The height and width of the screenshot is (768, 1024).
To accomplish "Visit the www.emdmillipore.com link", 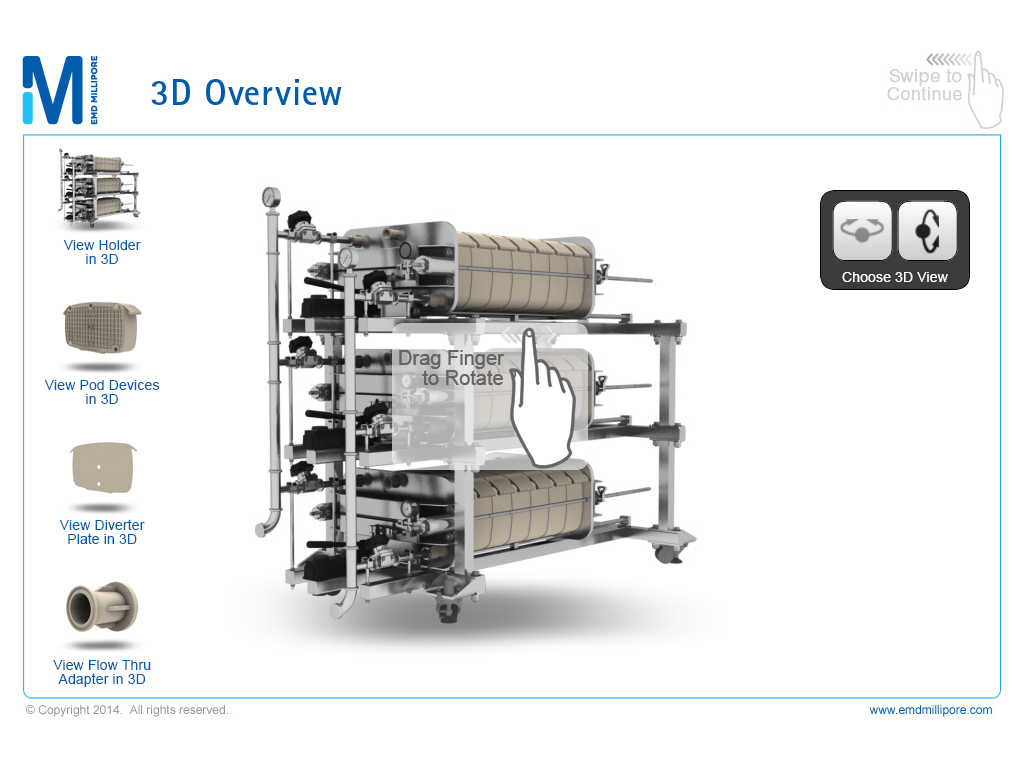I will (930, 710).
